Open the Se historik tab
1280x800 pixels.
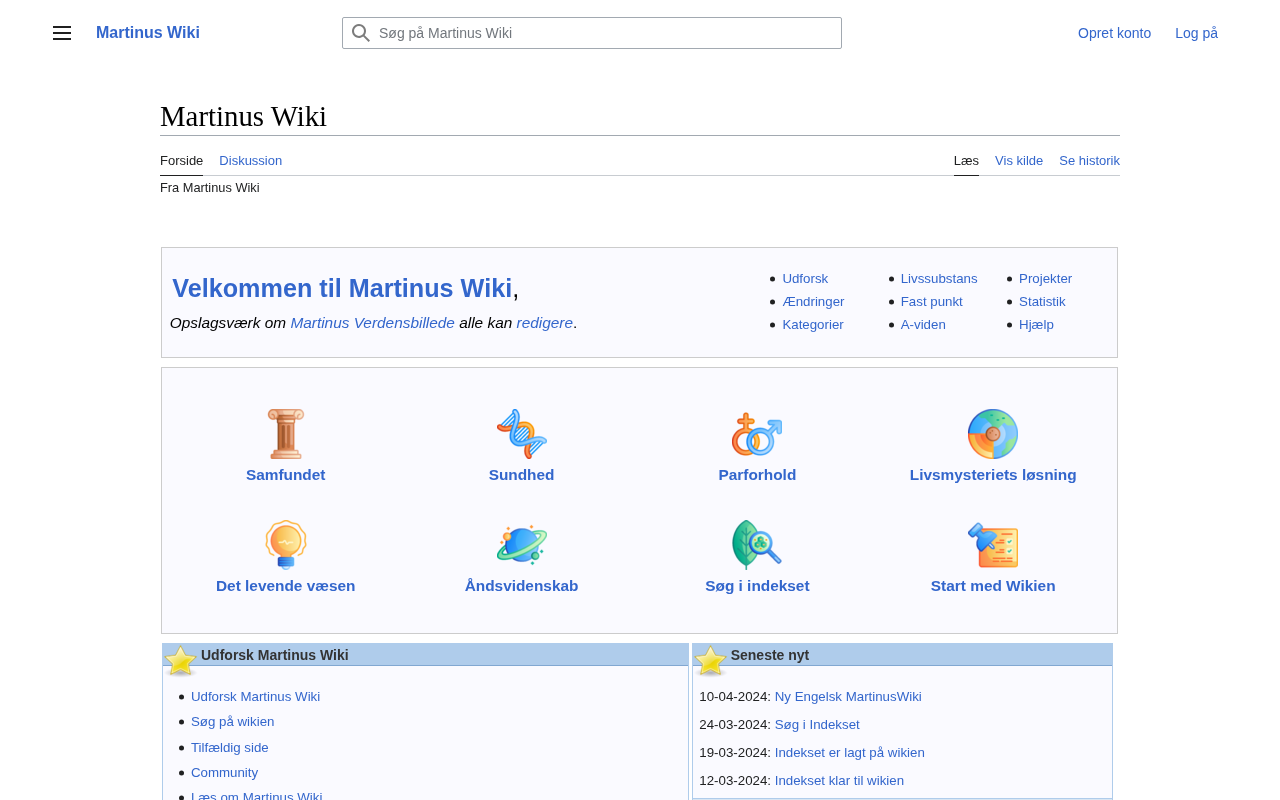(x=1089, y=161)
